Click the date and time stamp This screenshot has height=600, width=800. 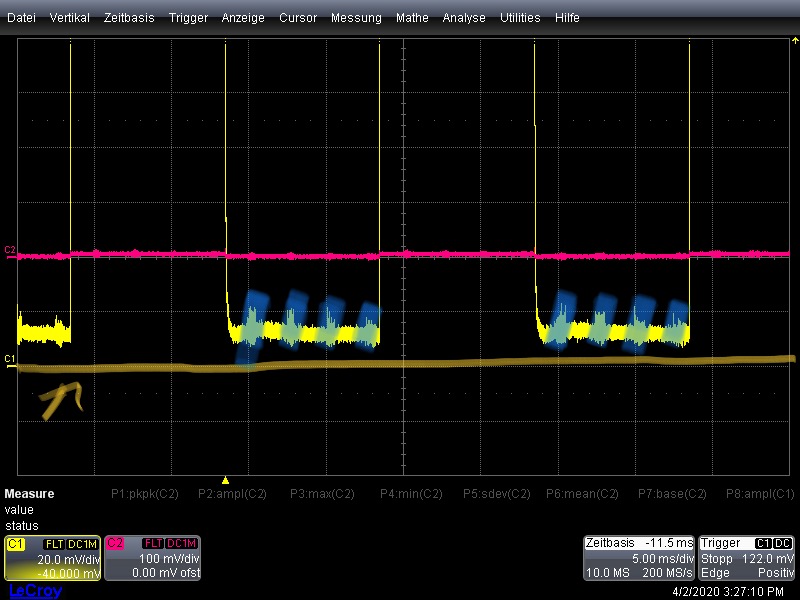[728, 592]
